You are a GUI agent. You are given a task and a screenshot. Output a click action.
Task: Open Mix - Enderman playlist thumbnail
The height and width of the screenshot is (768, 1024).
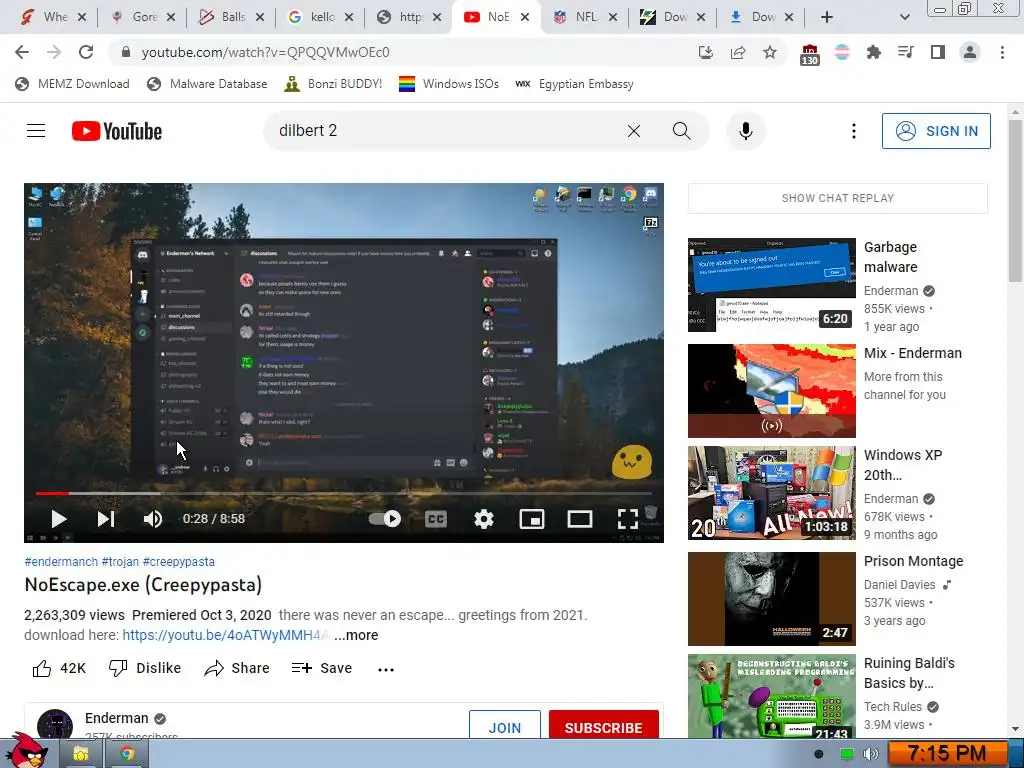(771, 391)
